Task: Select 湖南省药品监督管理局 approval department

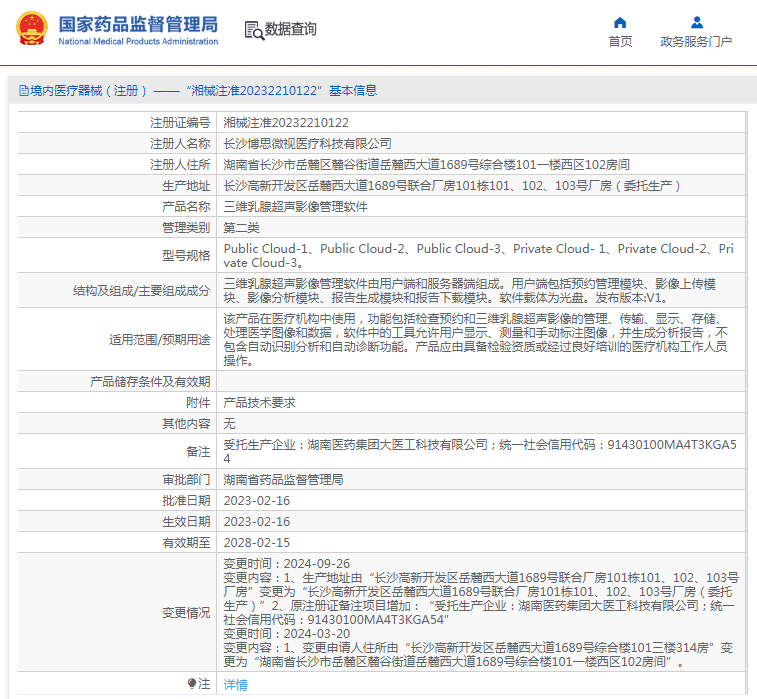Action: [283, 479]
